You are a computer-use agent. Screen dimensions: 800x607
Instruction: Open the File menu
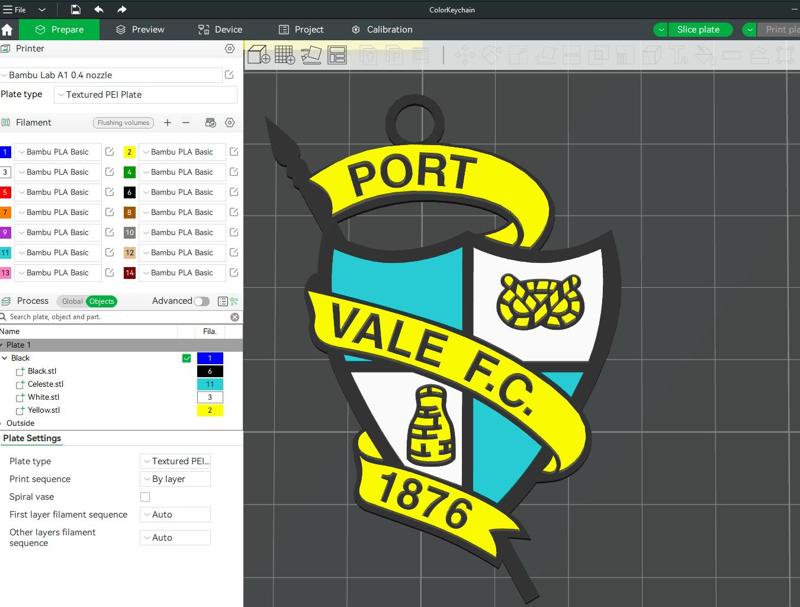15,10
